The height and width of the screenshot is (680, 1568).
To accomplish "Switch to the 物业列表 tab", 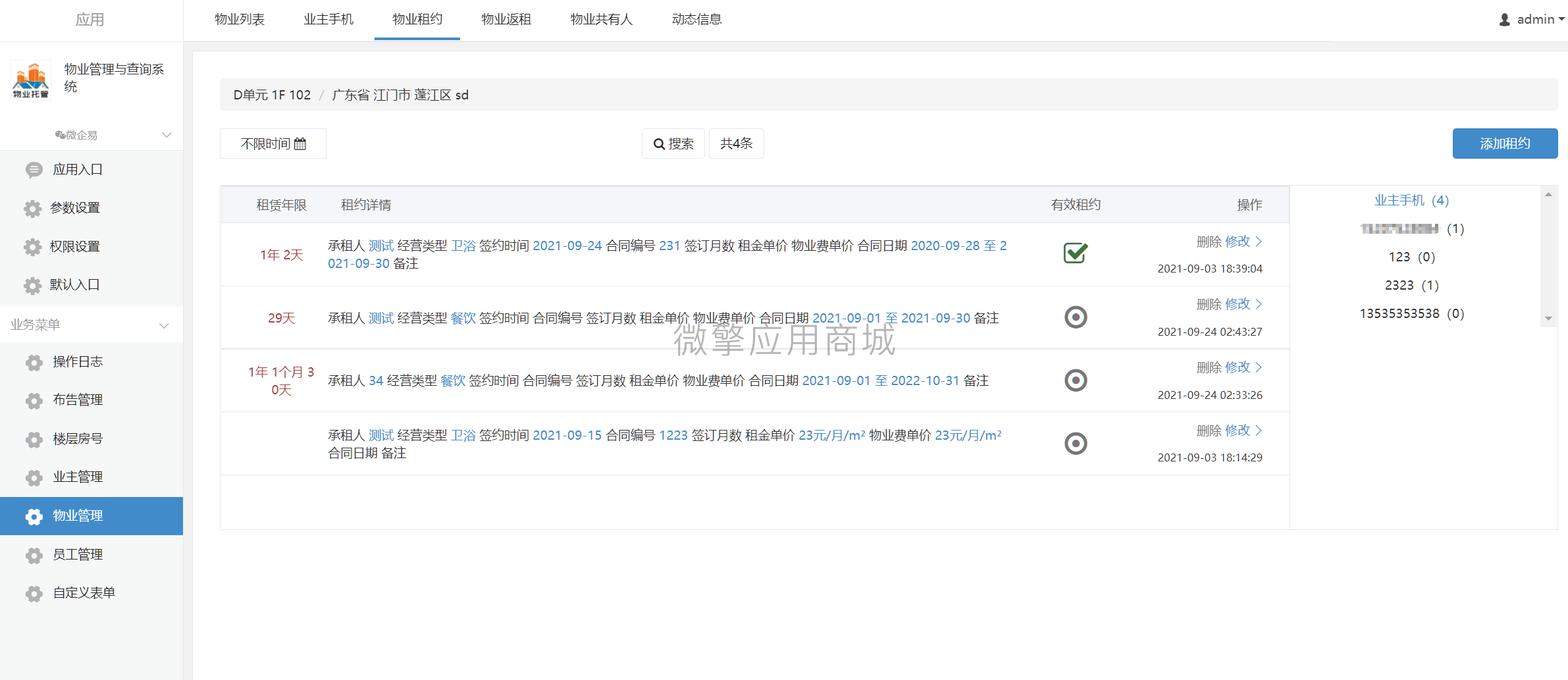I will click(240, 20).
